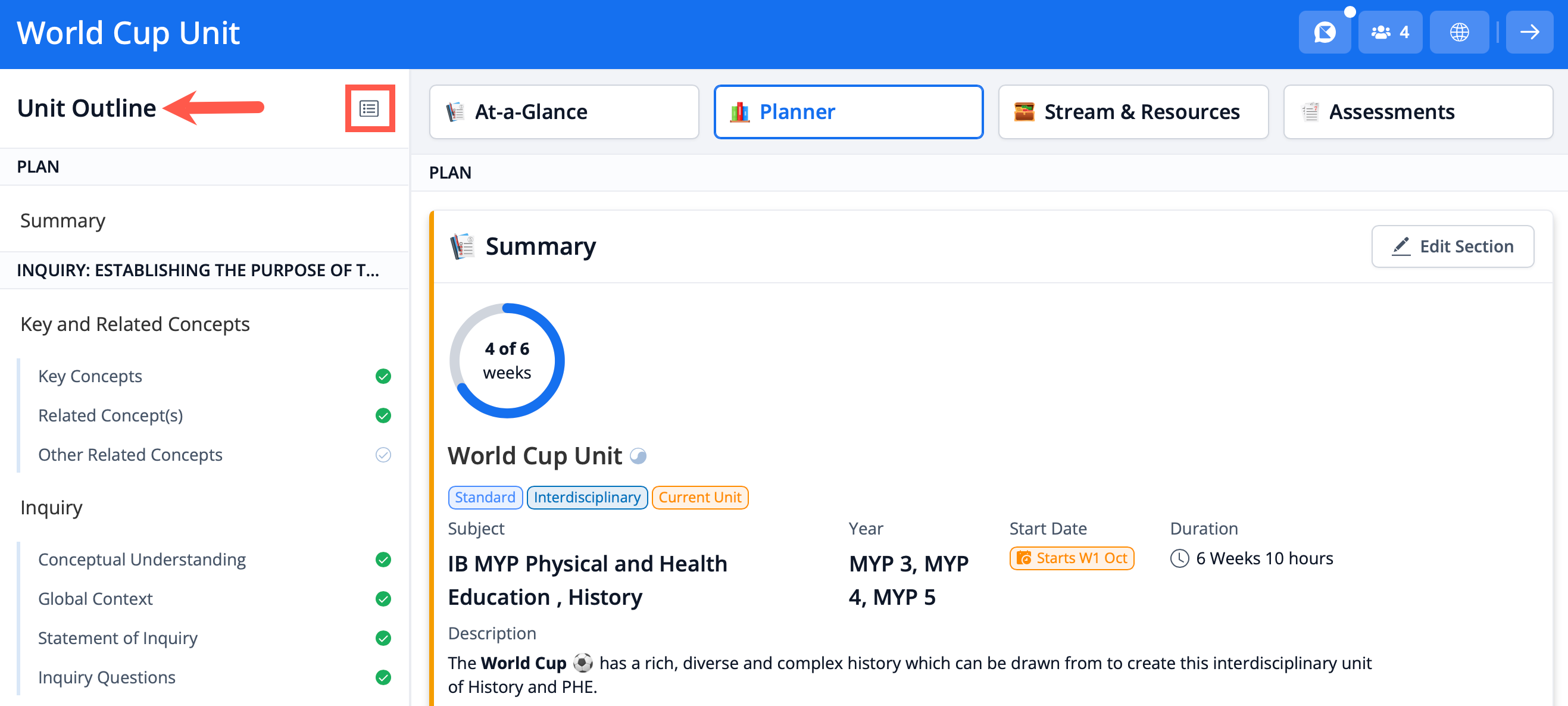Click the chat messages icon in header

(x=1324, y=32)
